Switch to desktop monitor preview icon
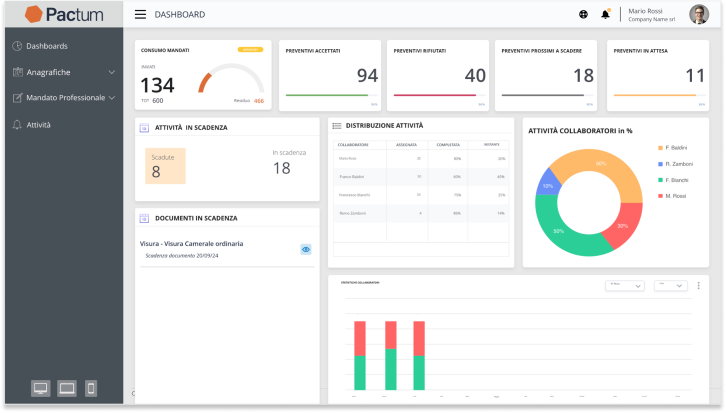This screenshot has width=726, height=413. pyautogui.click(x=41, y=388)
